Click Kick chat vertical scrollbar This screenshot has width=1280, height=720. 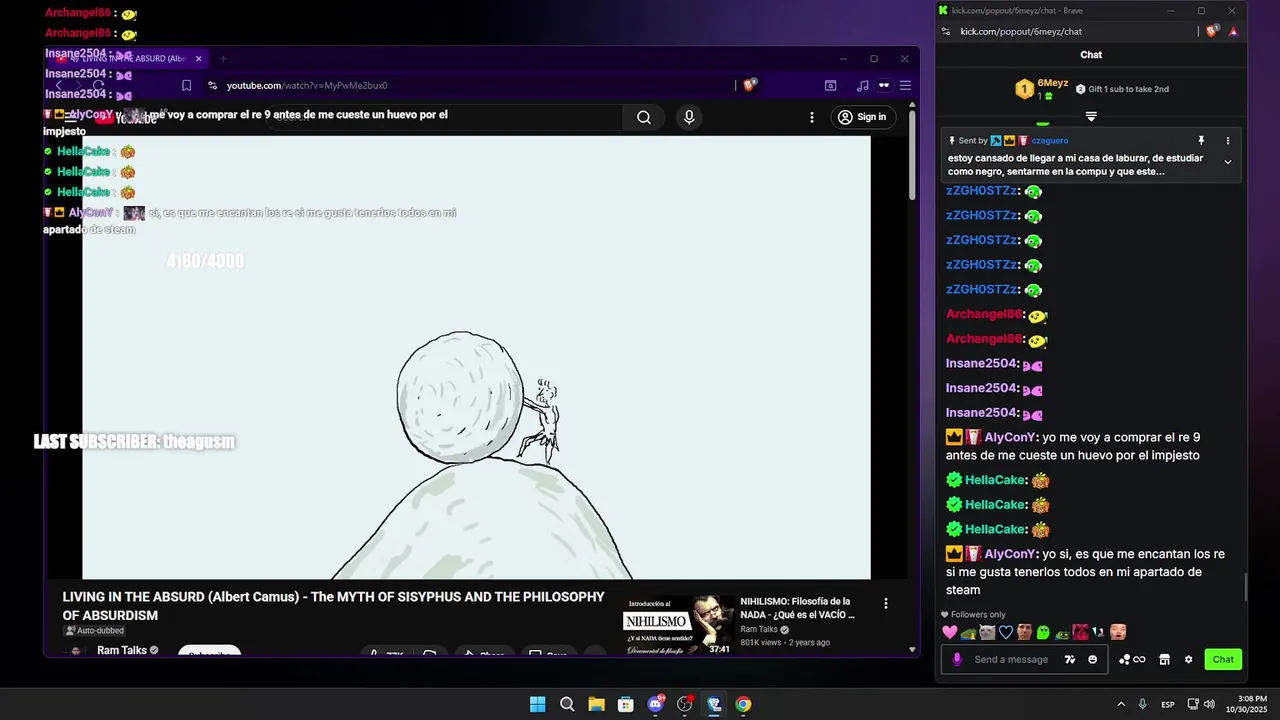(1245, 588)
